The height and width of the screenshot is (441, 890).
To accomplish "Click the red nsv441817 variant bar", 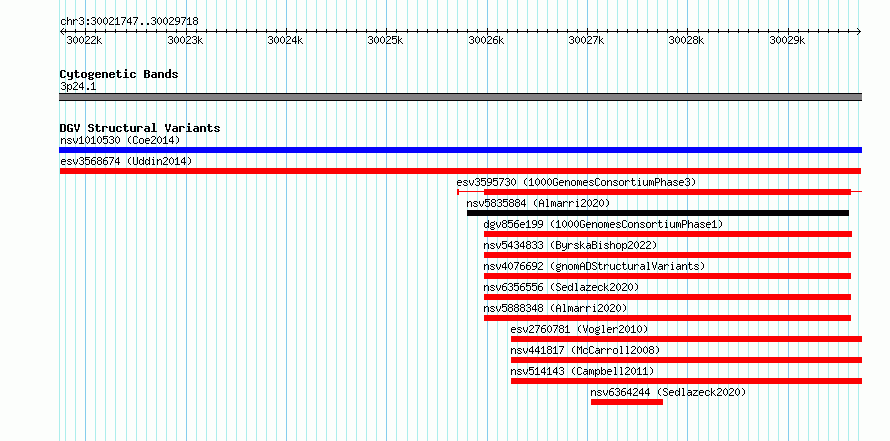I will (x=686, y=360).
